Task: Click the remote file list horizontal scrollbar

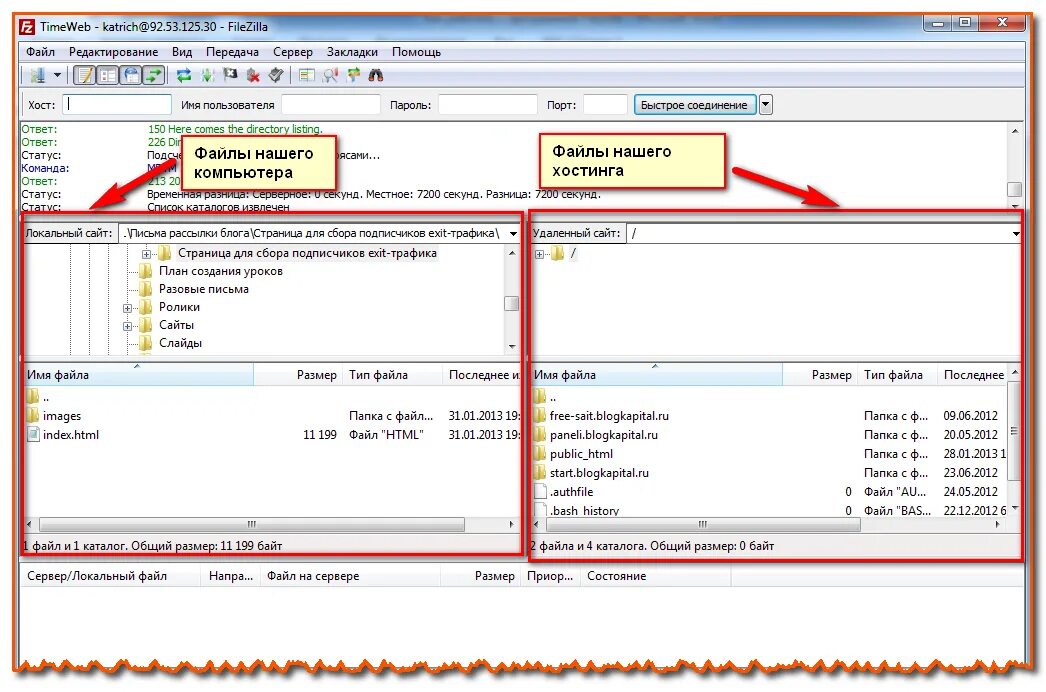Action: click(x=702, y=525)
